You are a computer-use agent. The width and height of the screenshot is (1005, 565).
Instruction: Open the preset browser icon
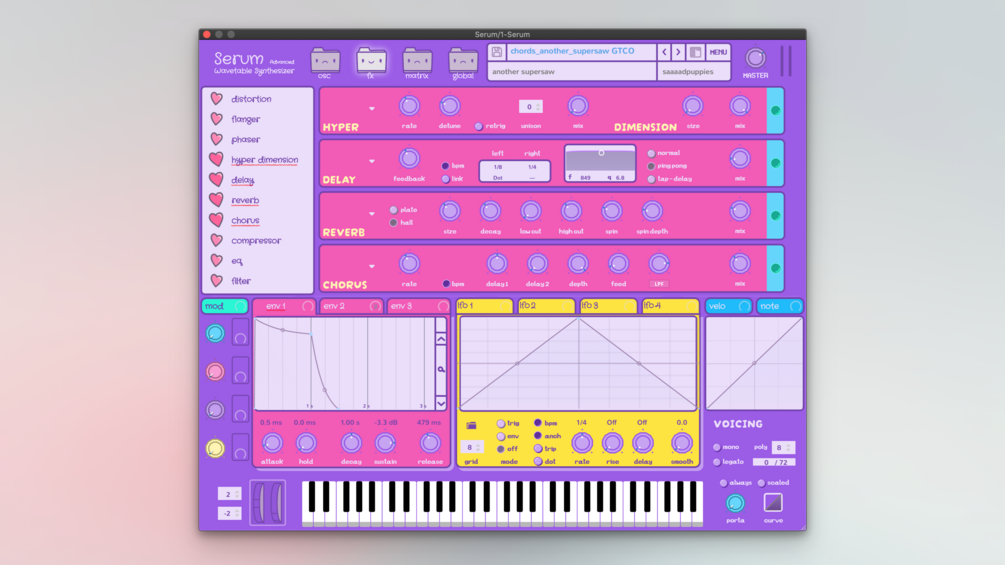pos(695,52)
